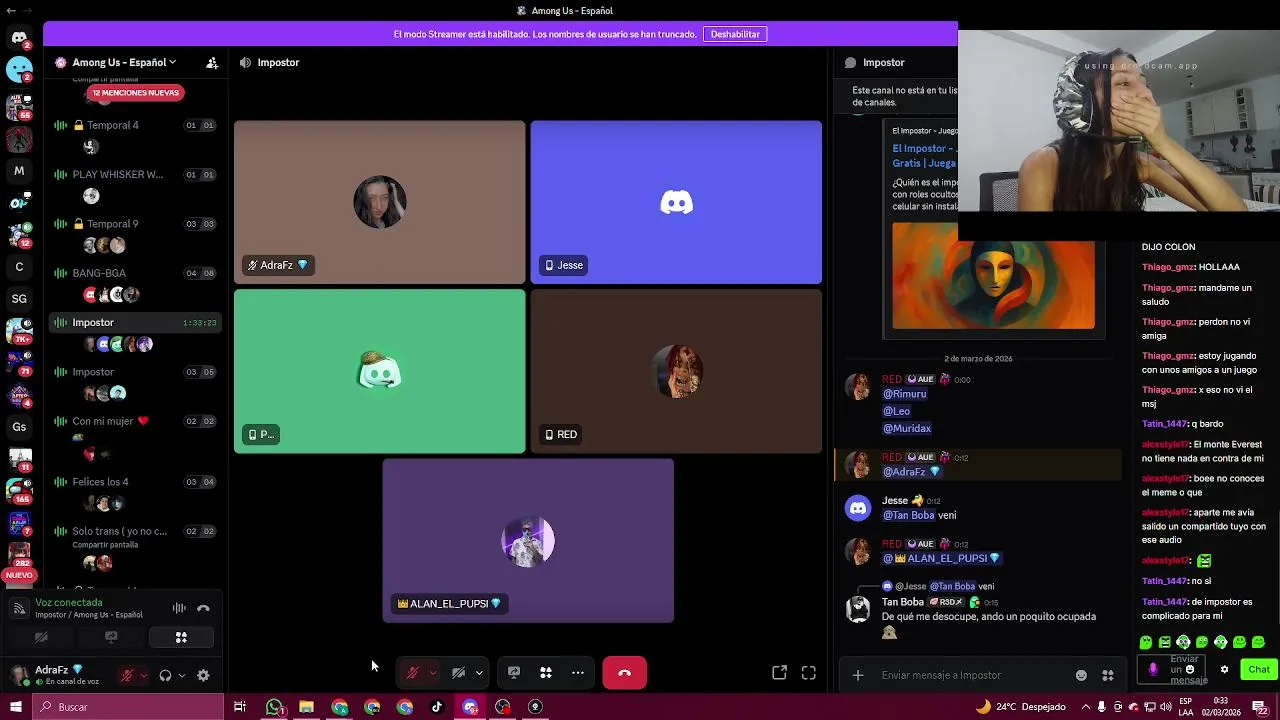Turn on camera in call controls
Screen dimensions: 1280x720
coord(458,673)
